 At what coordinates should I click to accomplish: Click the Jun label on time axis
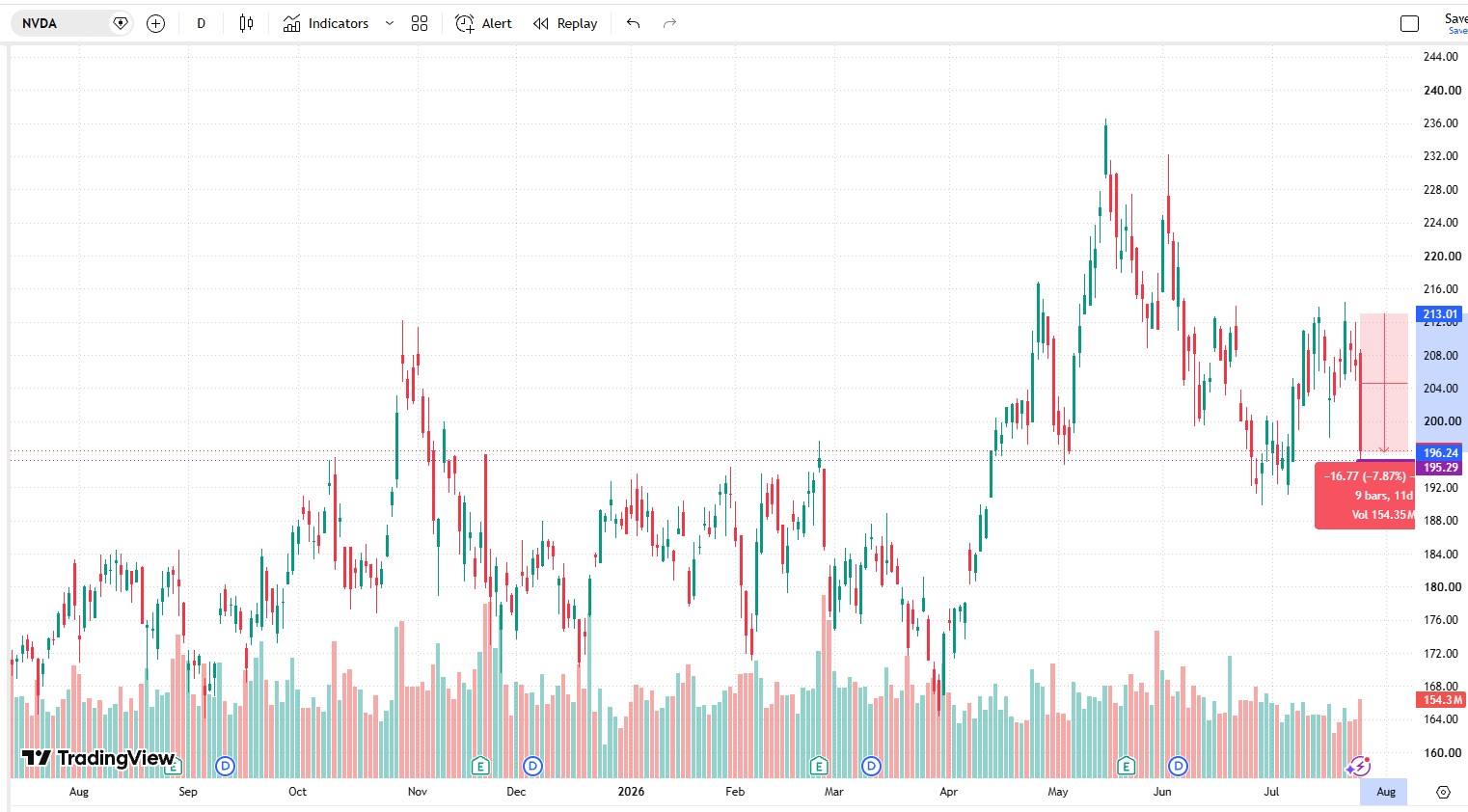(x=1162, y=792)
